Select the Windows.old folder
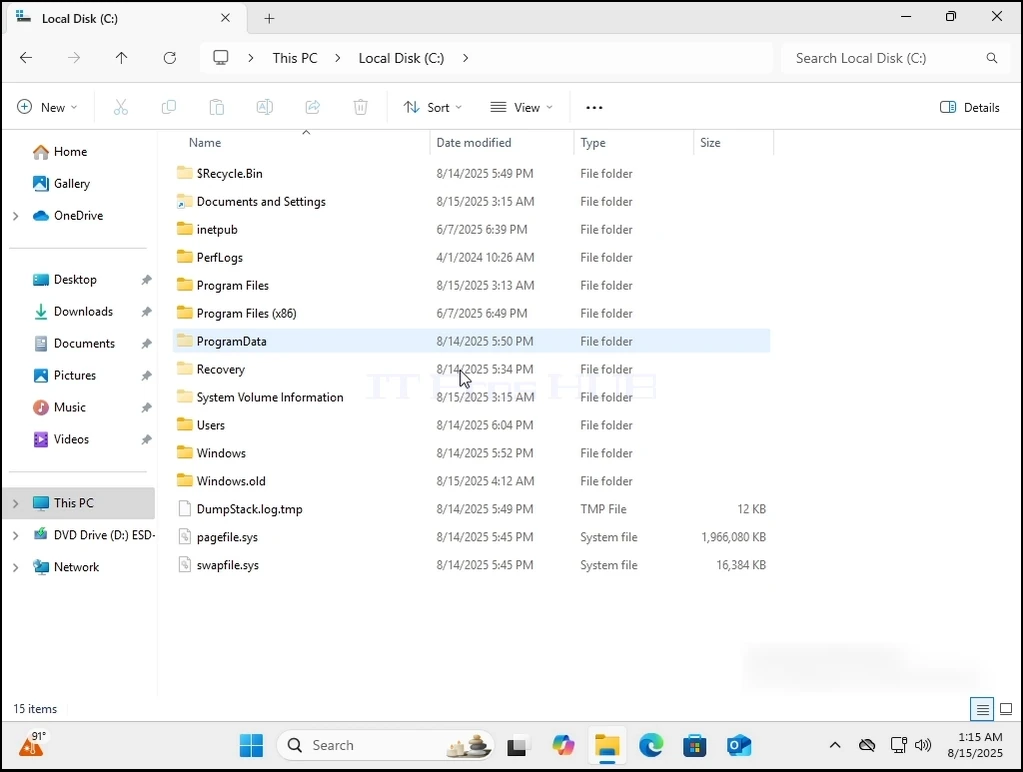This screenshot has width=1023, height=772. point(472,482)
